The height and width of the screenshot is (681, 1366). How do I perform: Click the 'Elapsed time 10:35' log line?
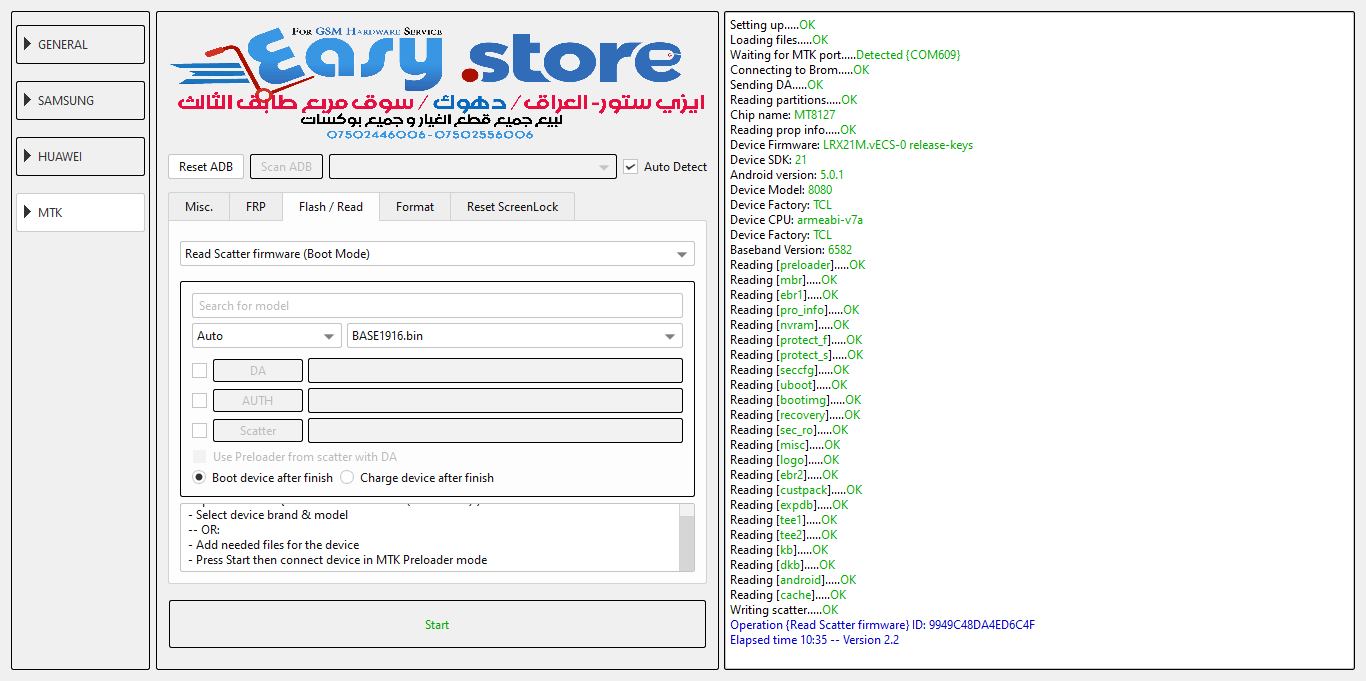pos(814,640)
